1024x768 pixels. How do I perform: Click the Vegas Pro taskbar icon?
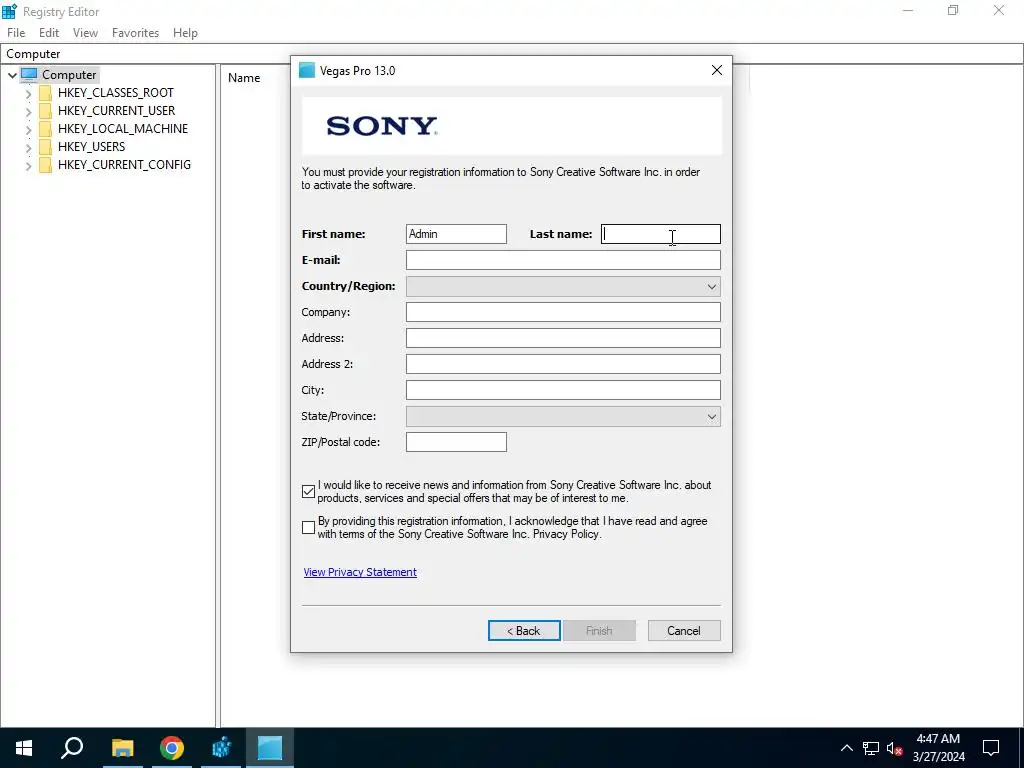(270, 748)
